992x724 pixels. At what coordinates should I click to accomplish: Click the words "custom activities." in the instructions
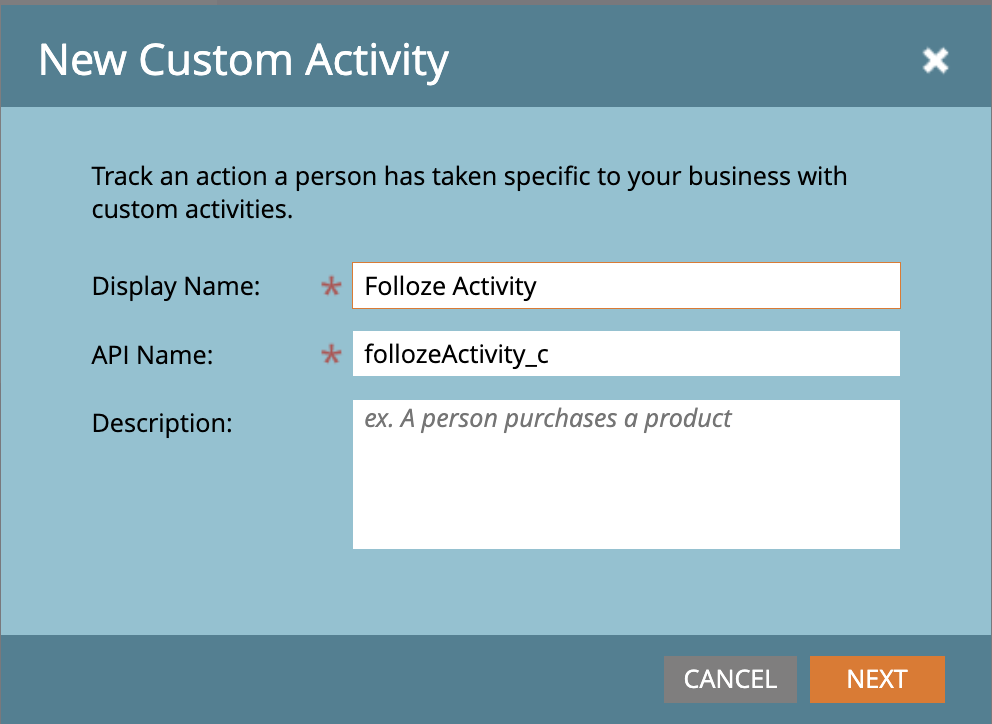pyautogui.click(x=192, y=211)
